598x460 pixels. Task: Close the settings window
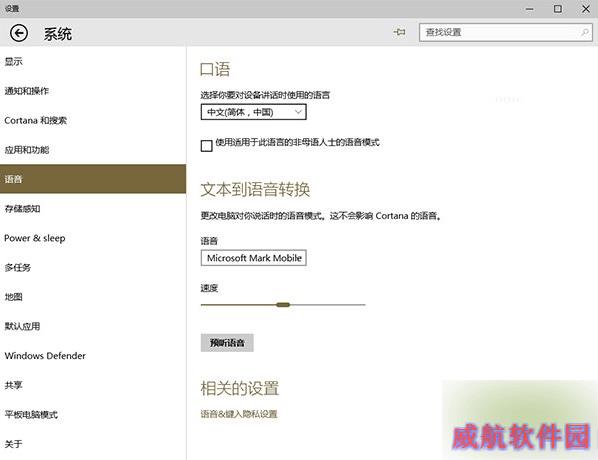[586, 9]
